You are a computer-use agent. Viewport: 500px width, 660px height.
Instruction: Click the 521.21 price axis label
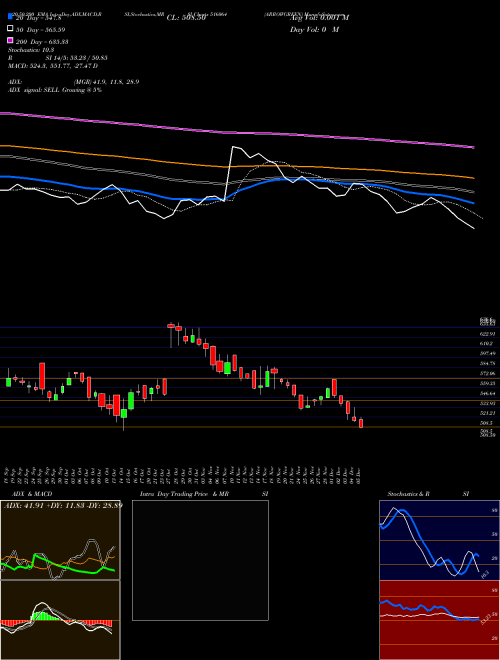(488, 413)
